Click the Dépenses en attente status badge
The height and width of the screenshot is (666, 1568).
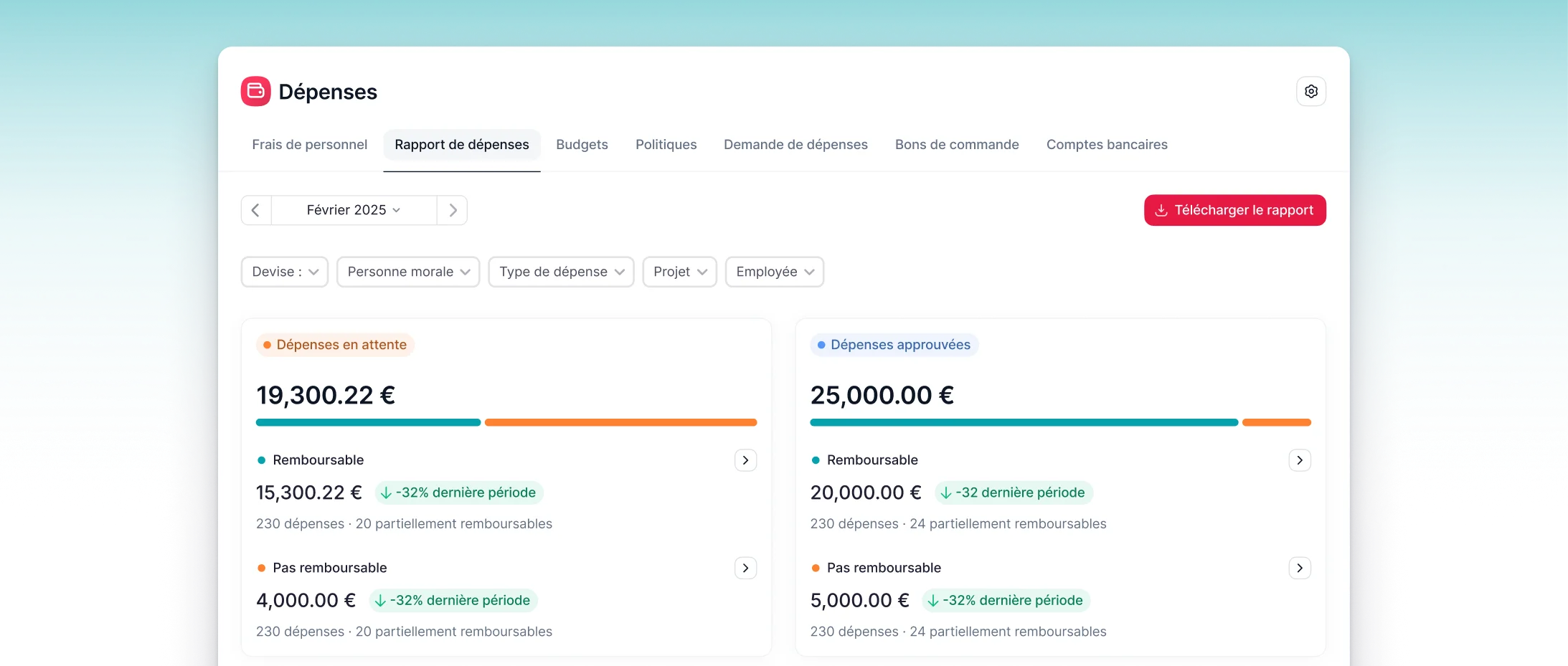click(335, 345)
